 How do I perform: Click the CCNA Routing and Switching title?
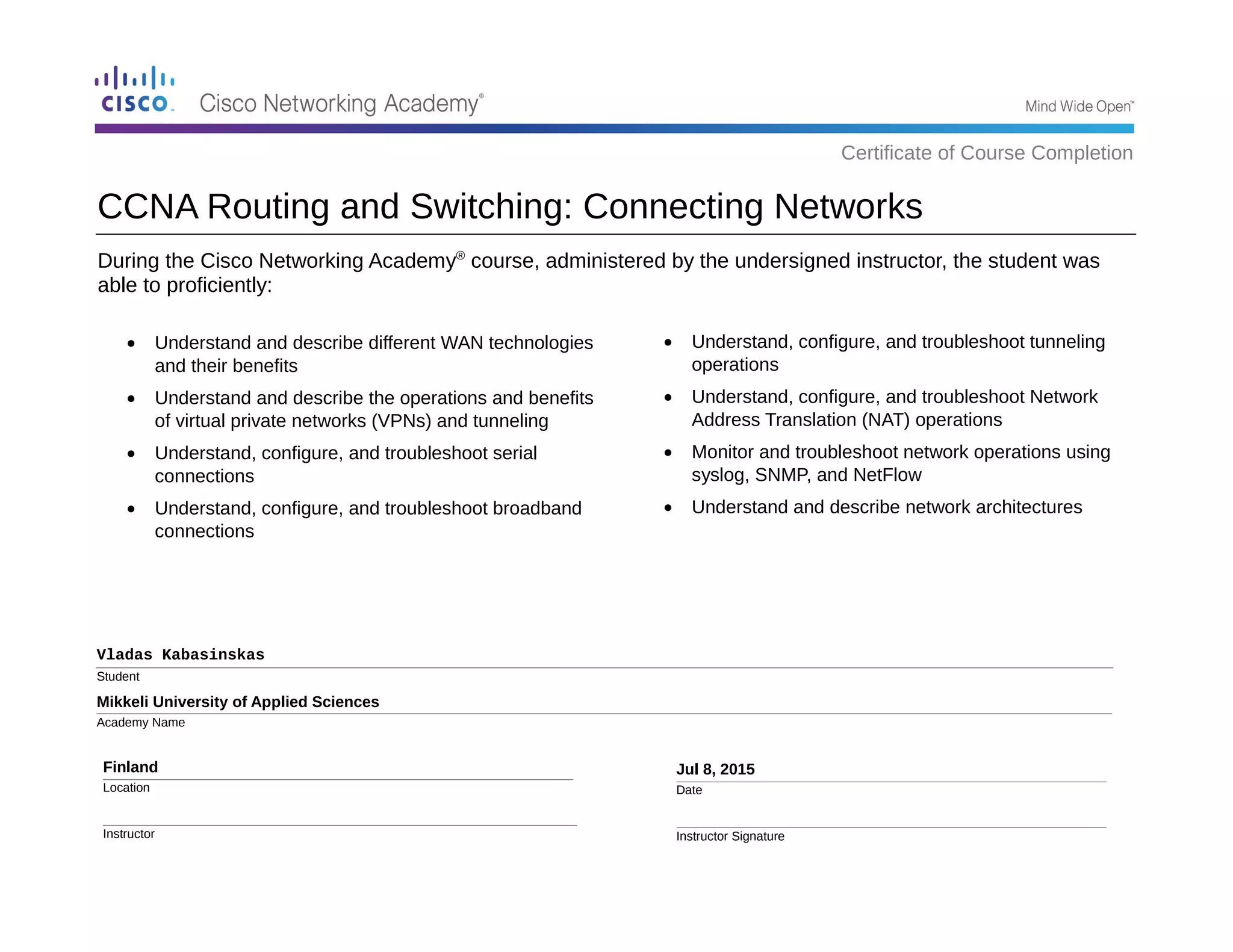pyautogui.click(x=509, y=206)
